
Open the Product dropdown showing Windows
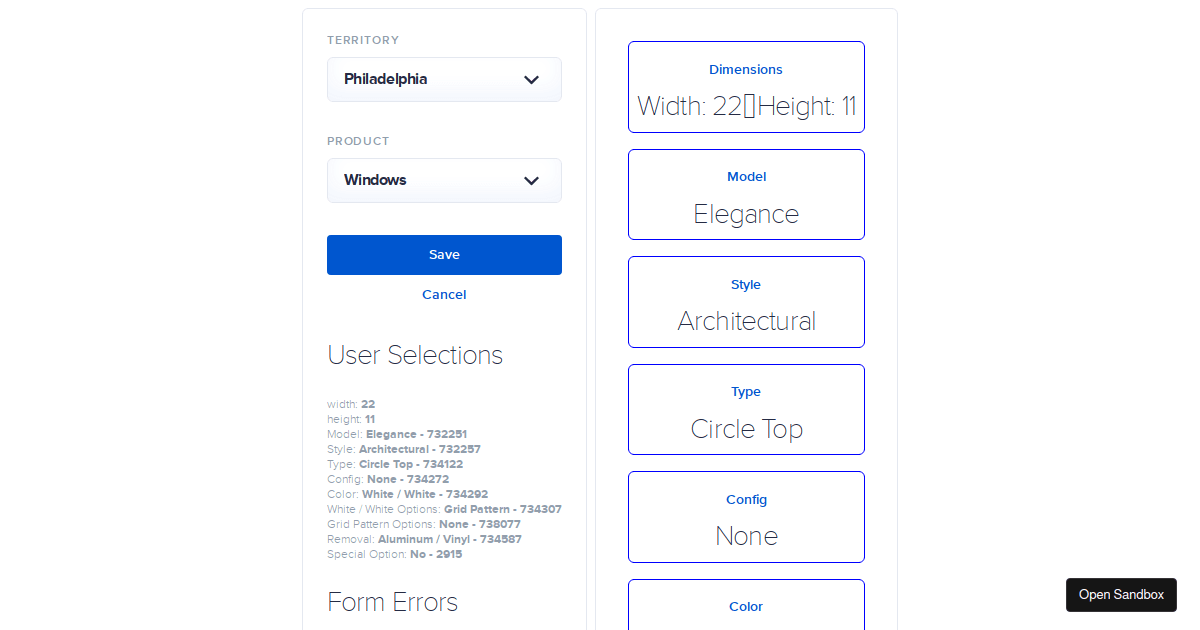pos(444,180)
